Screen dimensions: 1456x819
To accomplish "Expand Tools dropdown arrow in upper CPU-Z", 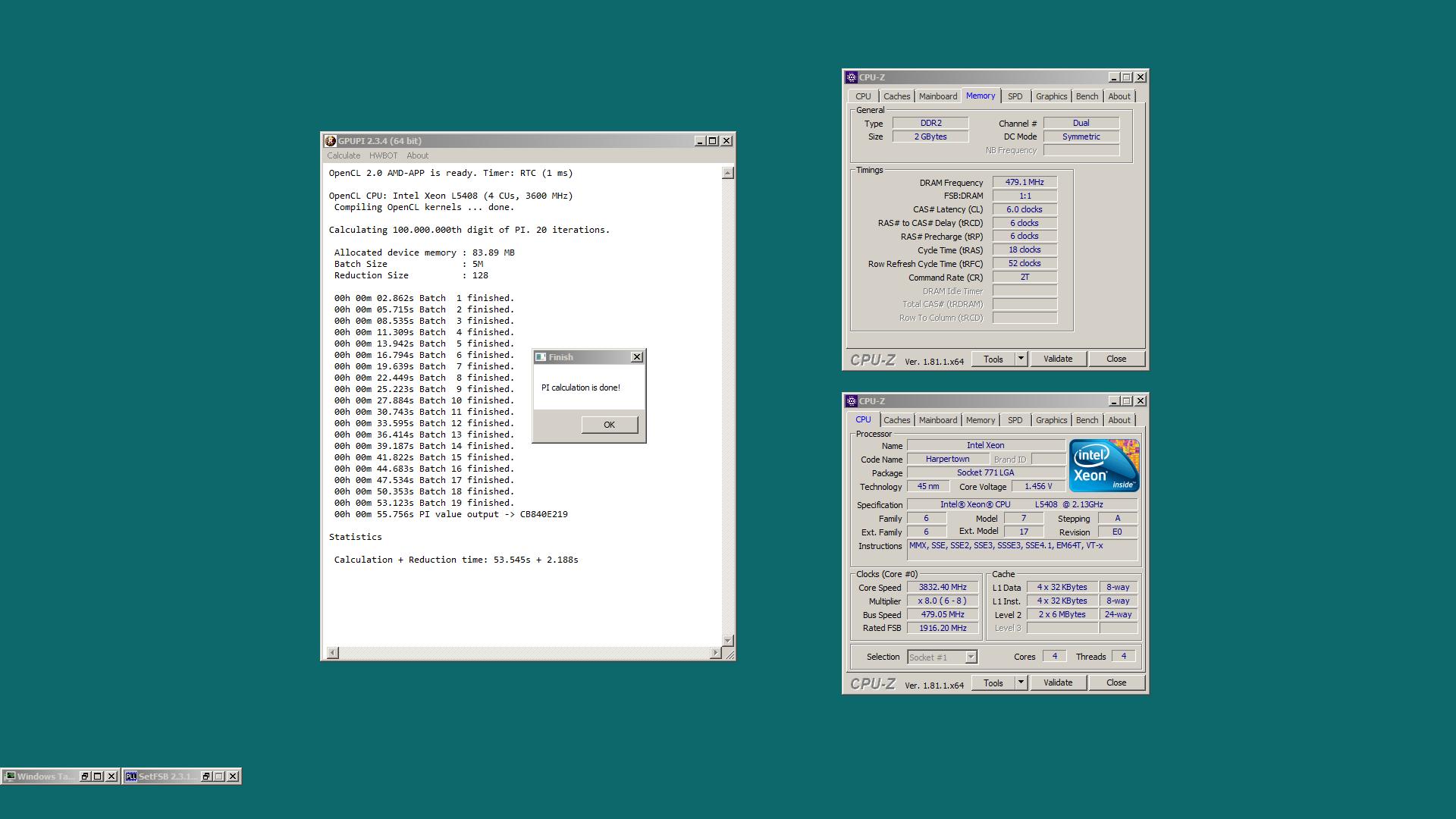I will coord(1021,359).
